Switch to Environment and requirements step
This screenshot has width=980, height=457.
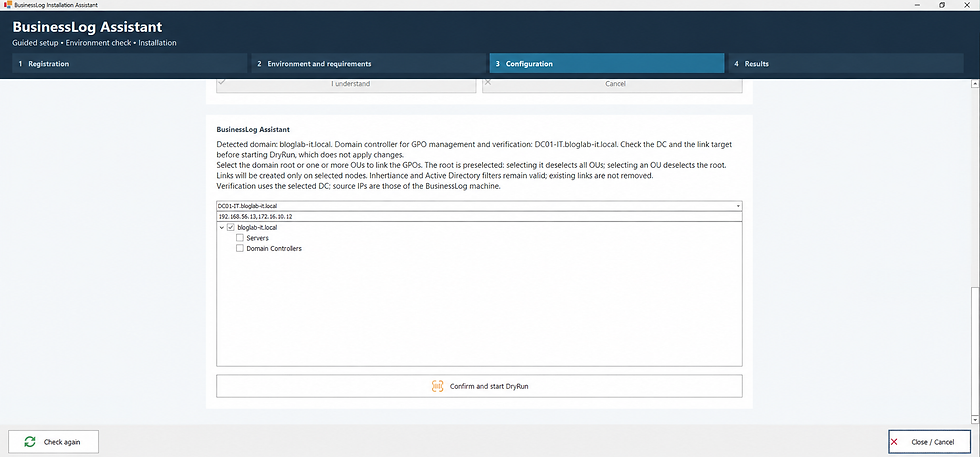click(368, 64)
